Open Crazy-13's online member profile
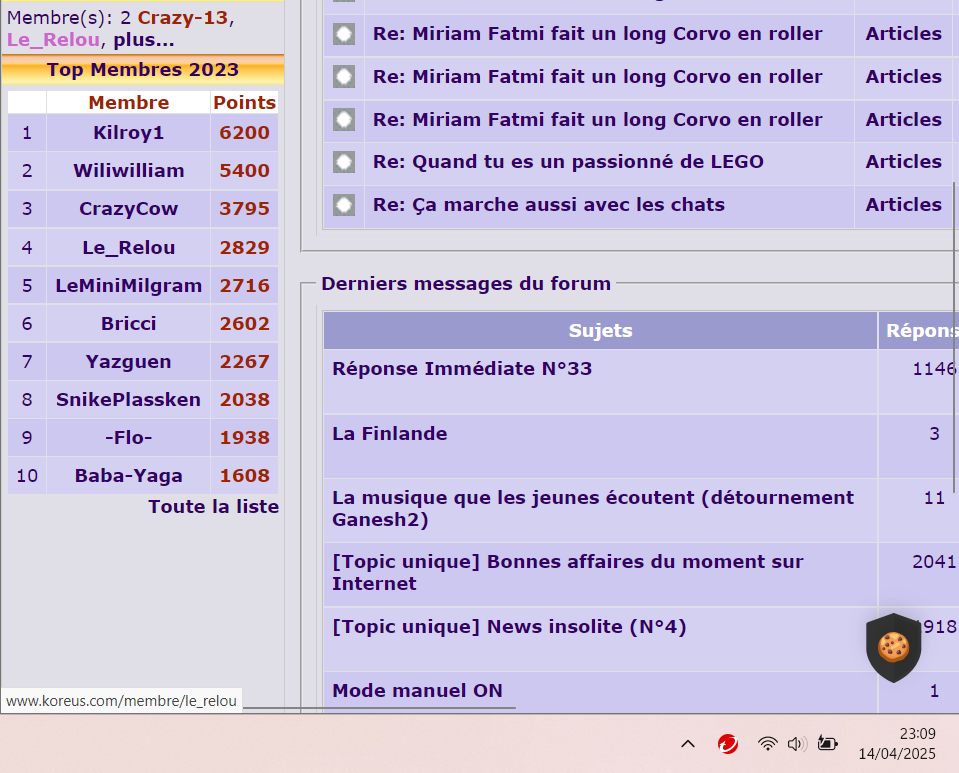959x773 pixels. [x=183, y=17]
